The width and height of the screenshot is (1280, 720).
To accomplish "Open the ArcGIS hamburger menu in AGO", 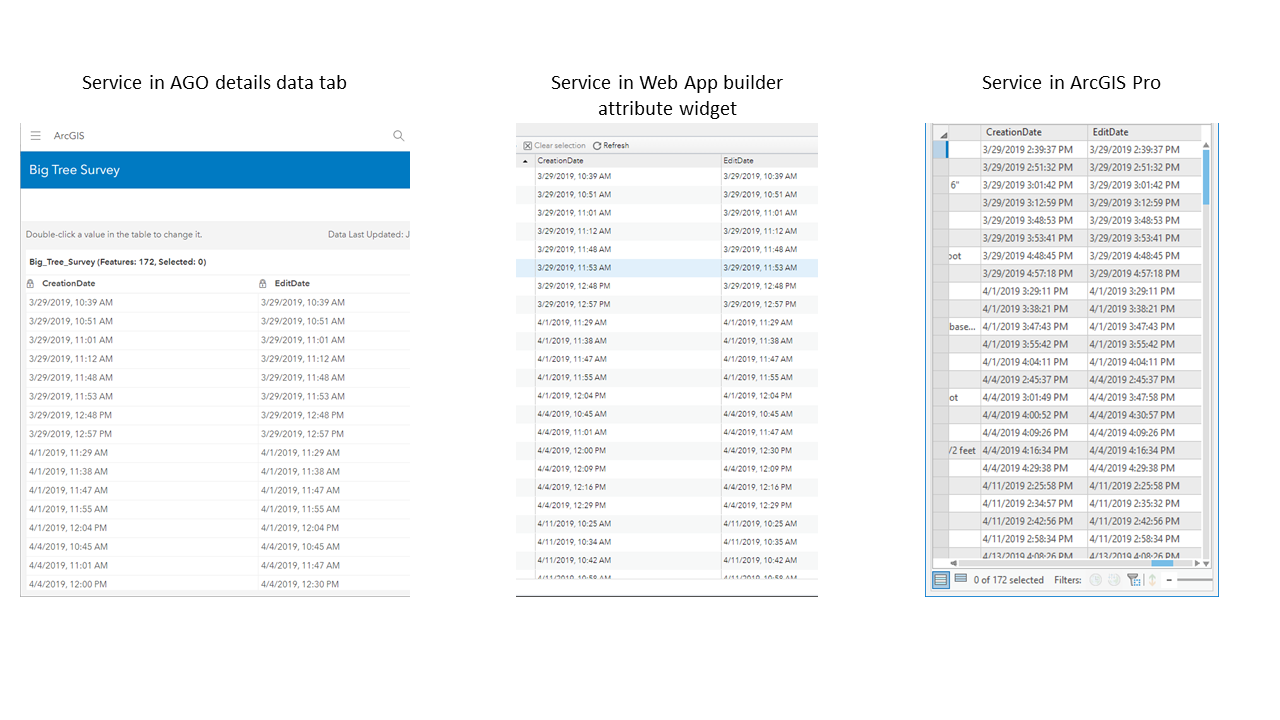I will (35, 135).
